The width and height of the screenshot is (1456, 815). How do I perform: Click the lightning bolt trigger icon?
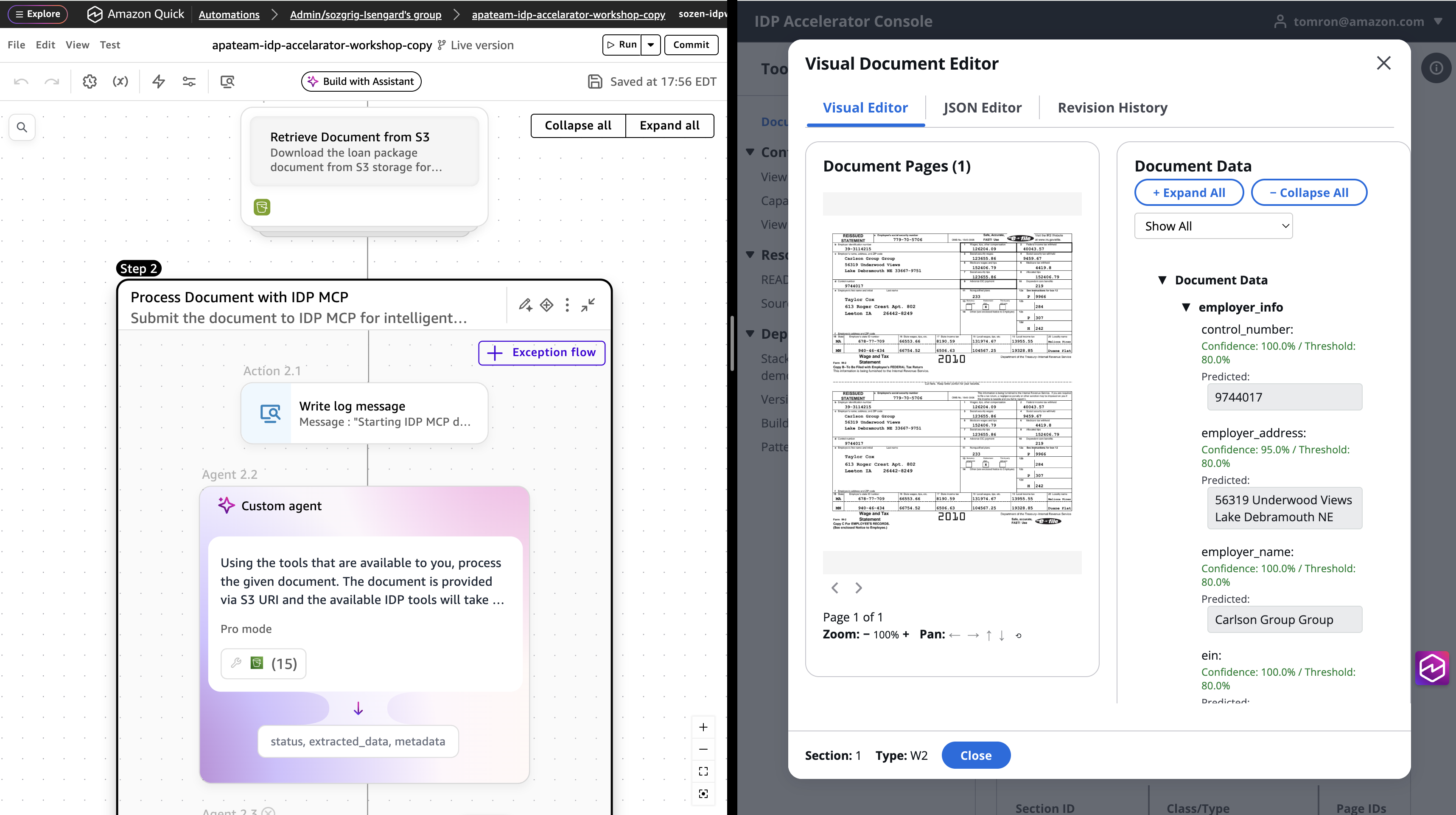pyautogui.click(x=159, y=81)
